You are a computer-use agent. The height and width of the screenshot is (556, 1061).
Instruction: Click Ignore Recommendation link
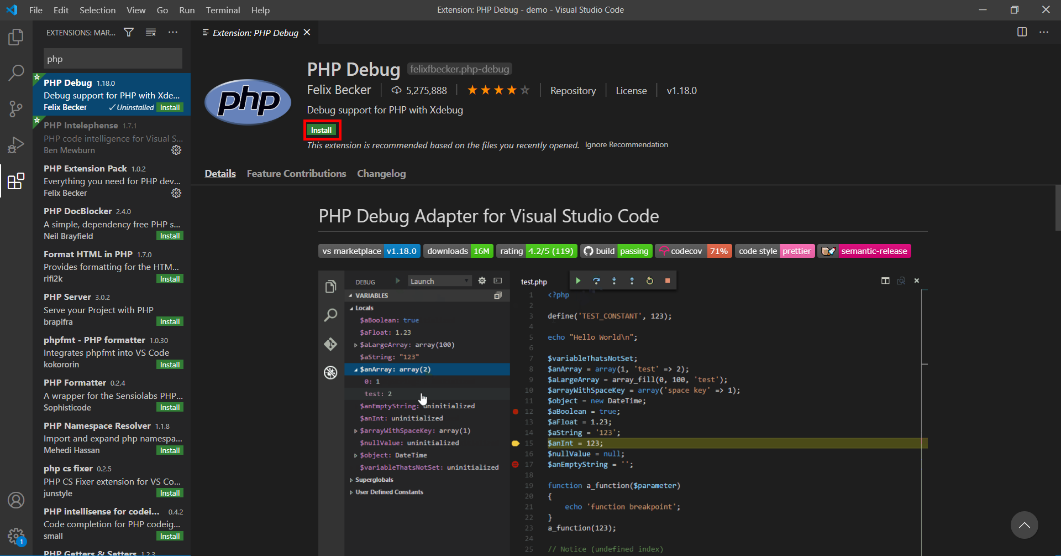tap(627, 145)
